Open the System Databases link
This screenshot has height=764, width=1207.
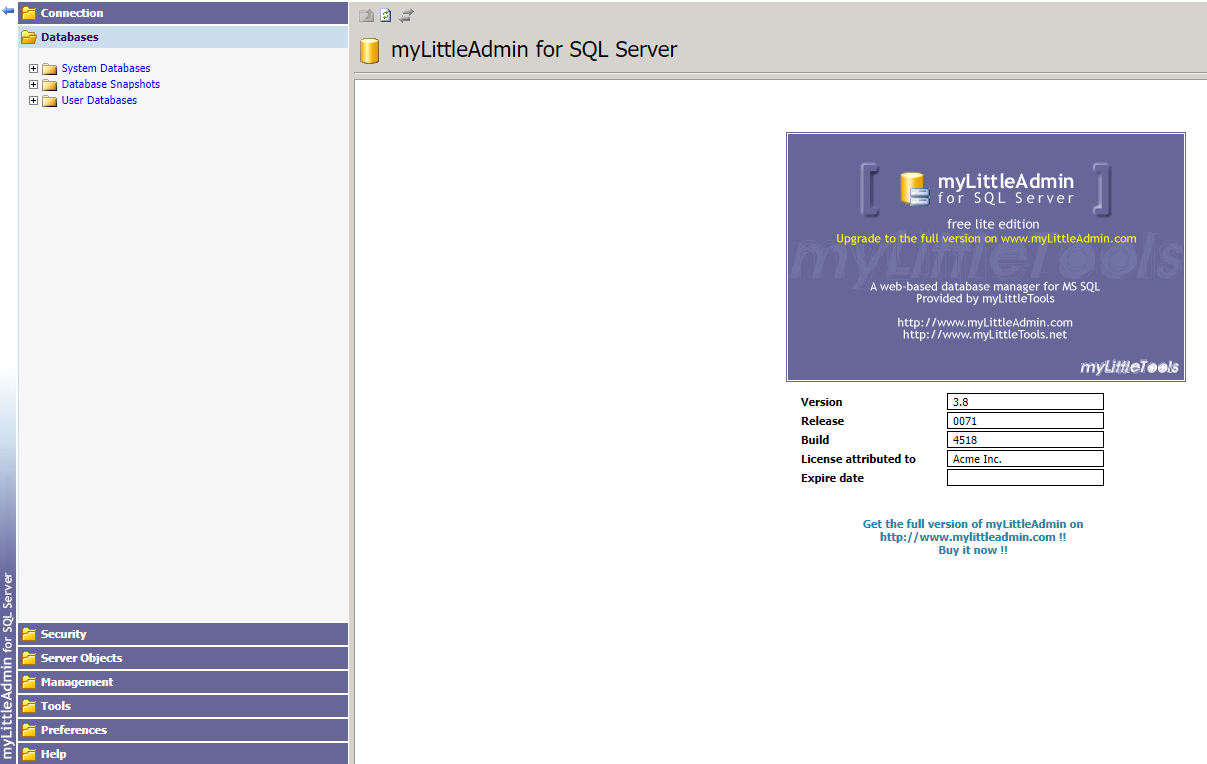(x=106, y=68)
